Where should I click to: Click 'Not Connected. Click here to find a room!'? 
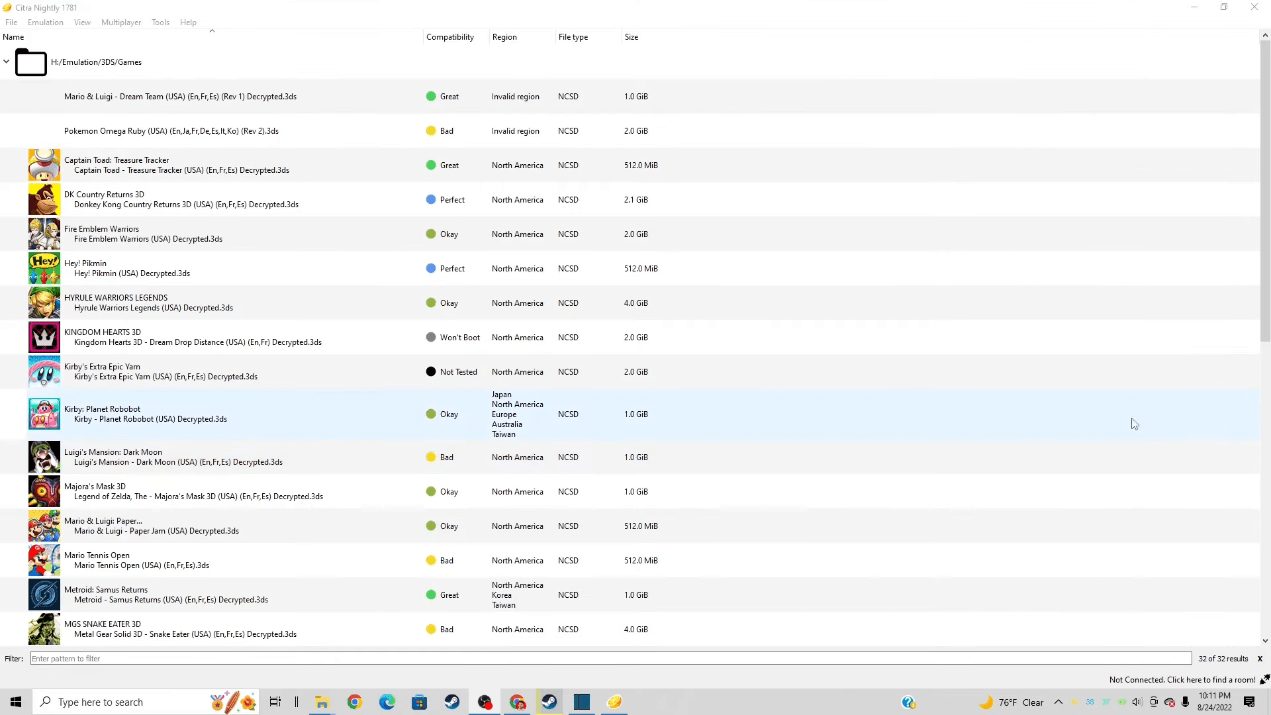point(1182,680)
